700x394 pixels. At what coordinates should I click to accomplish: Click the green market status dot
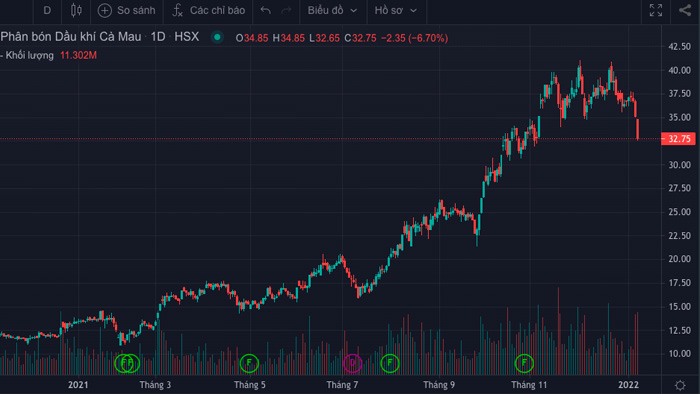tap(217, 37)
